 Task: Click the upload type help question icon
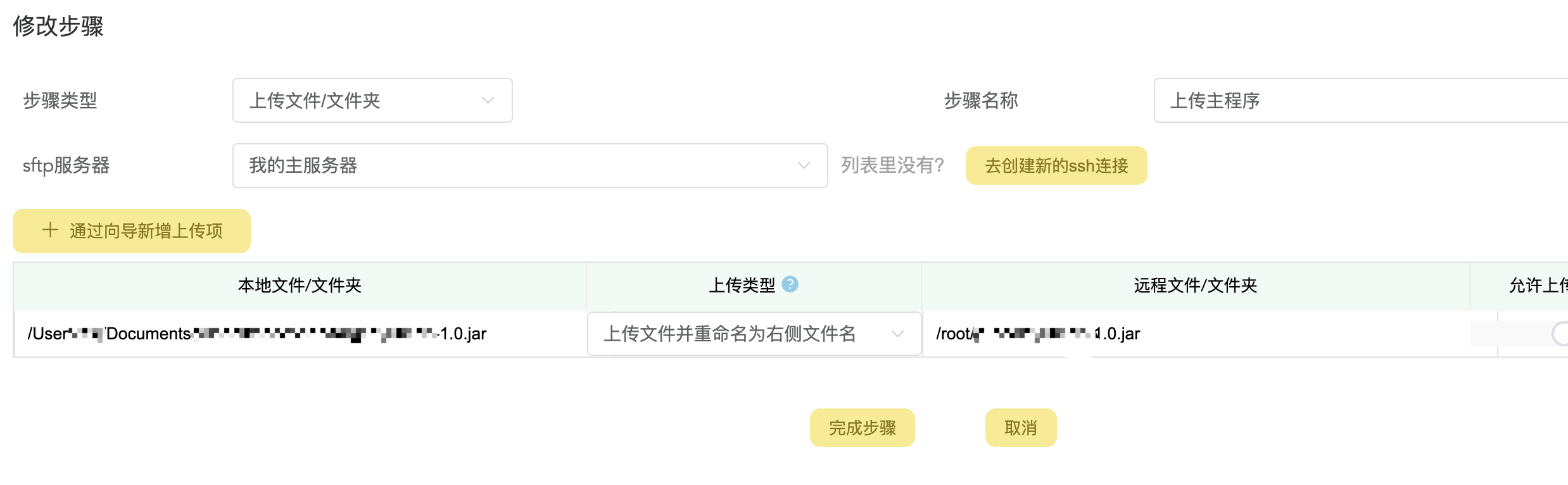(790, 284)
